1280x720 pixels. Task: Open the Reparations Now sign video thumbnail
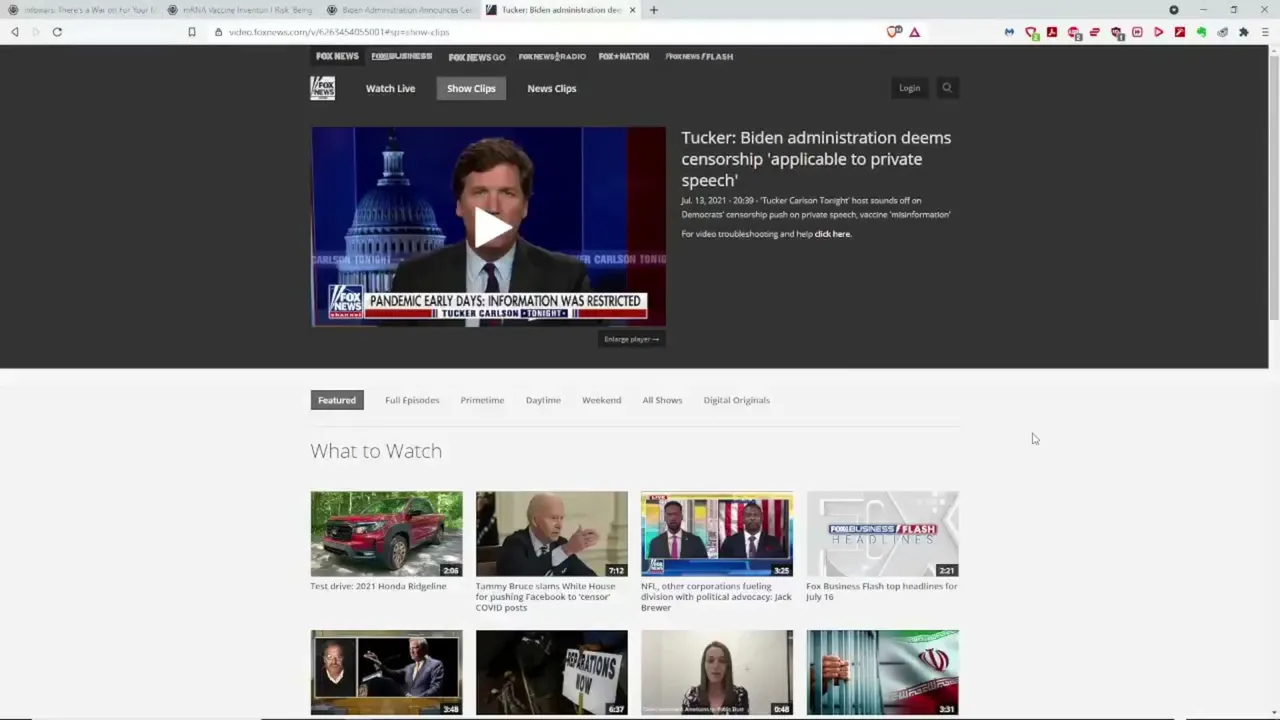[x=552, y=673]
